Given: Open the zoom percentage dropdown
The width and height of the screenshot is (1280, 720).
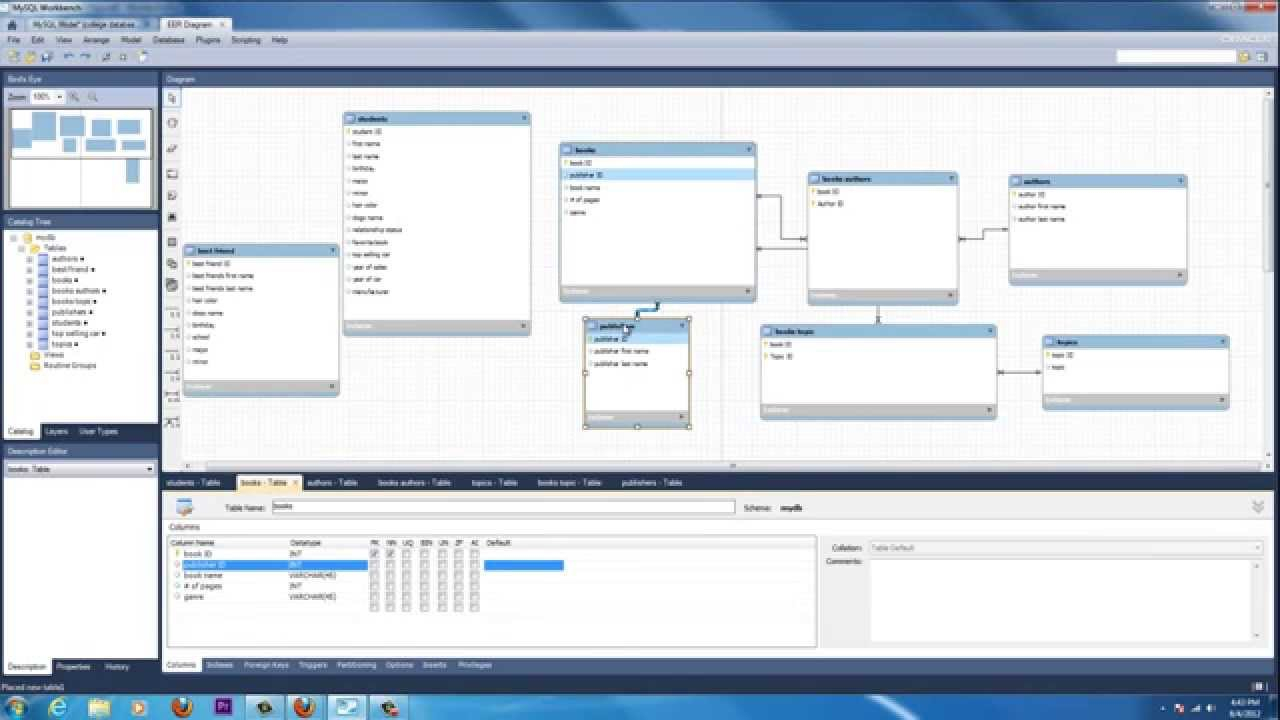Looking at the screenshot, I should pos(59,97).
